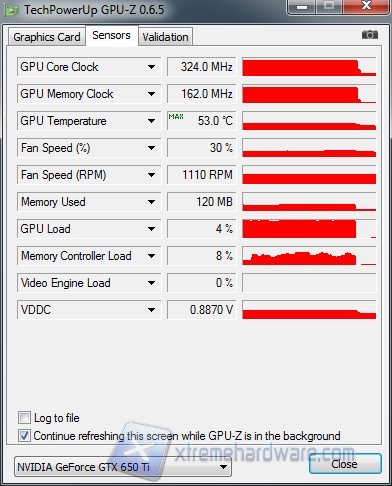Screen dimensions: 392x486
Task: Click the Memory Controller Load graph
Action: click(309, 256)
